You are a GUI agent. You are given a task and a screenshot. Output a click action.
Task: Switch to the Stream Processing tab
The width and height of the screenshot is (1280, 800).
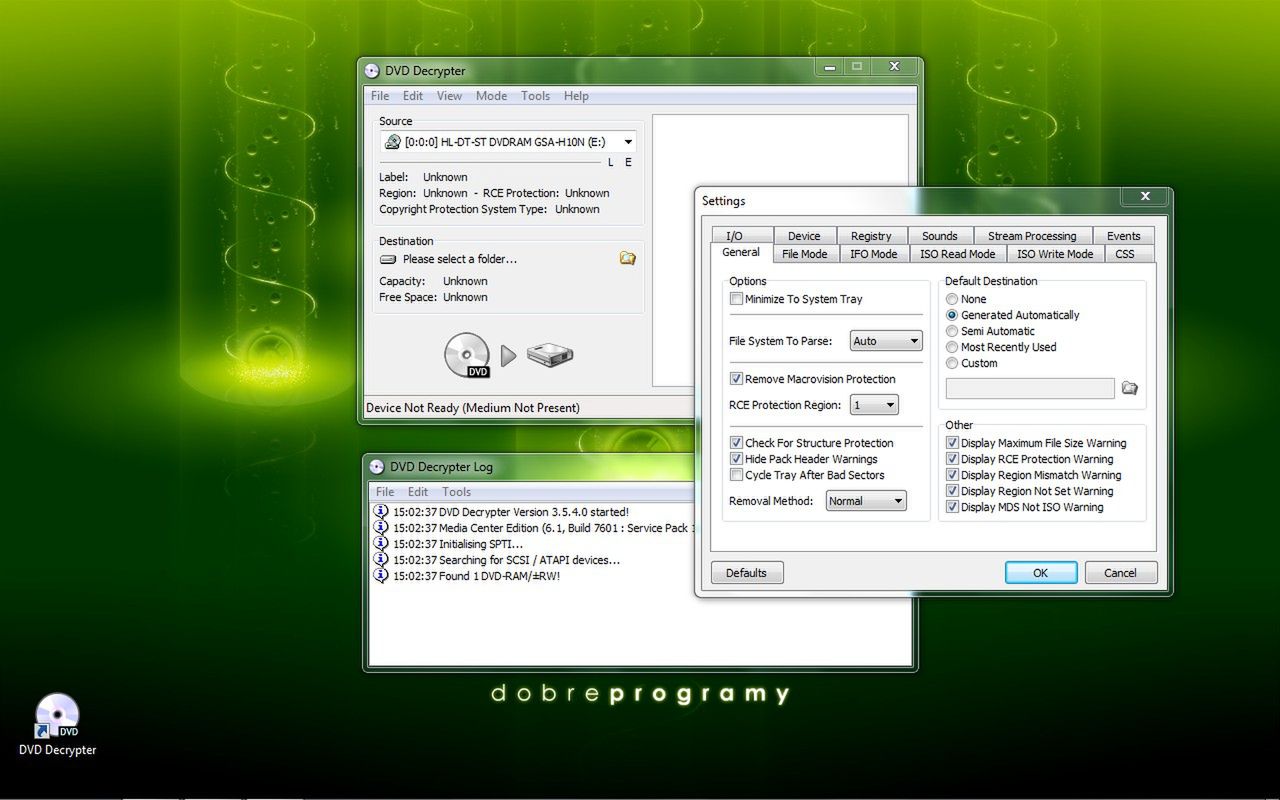(1032, 236)
